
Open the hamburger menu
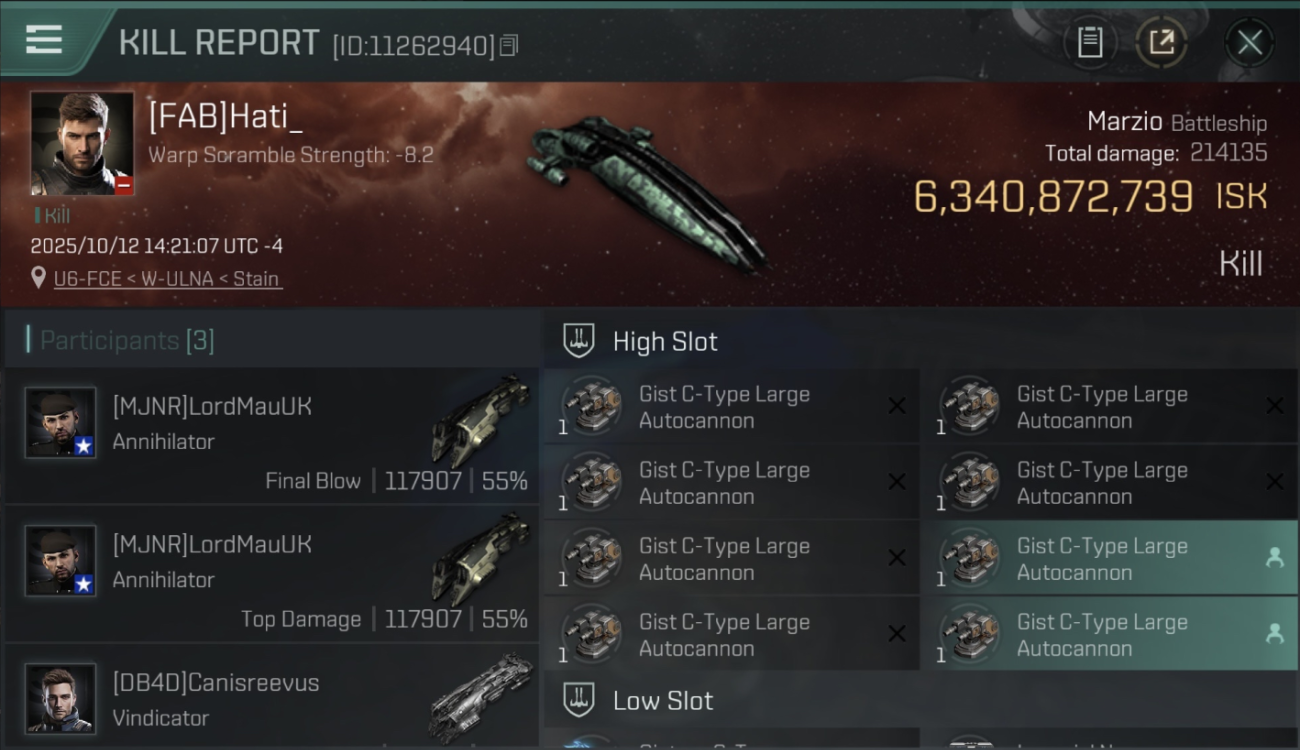tap(44, 39)
